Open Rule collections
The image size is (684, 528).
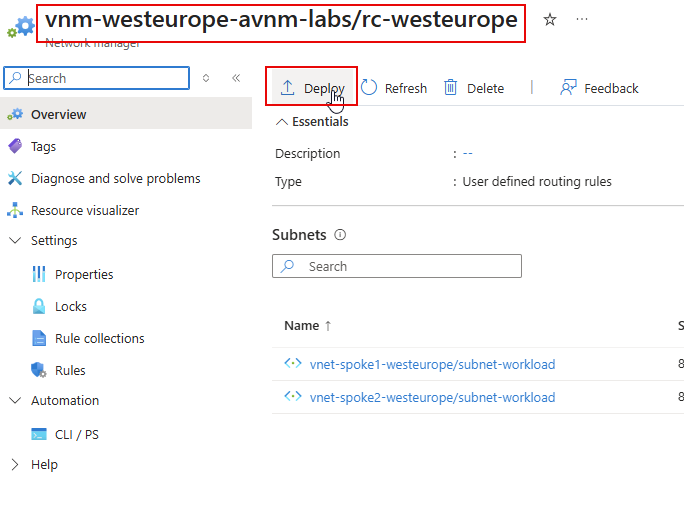[99, 338]
